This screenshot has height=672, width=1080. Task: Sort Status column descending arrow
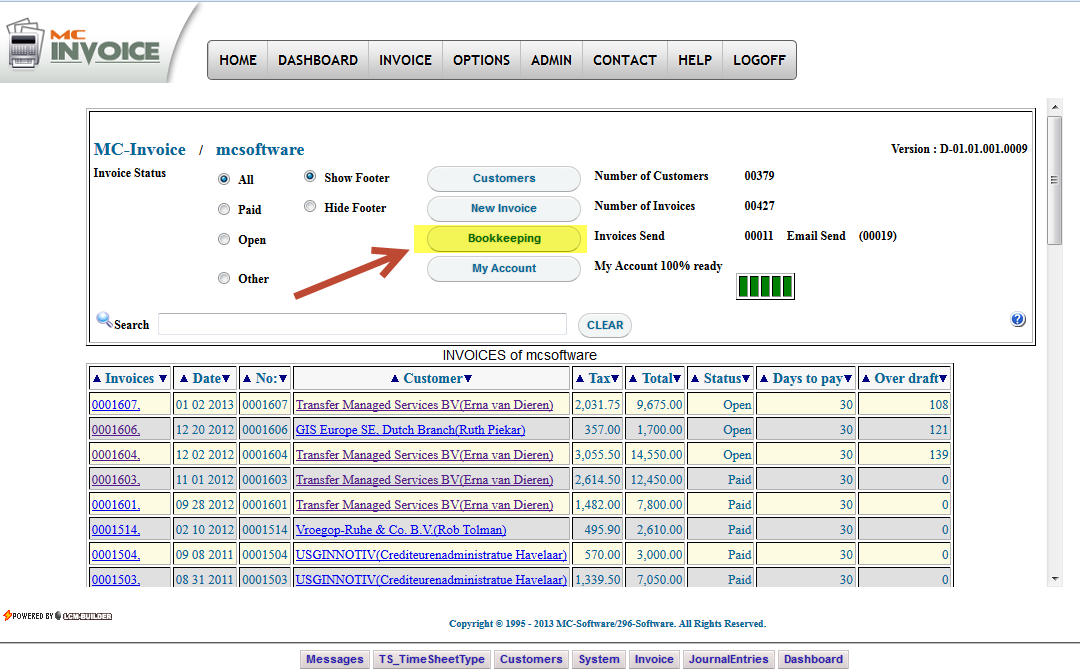pyautogui.click(x=746, y=379)
